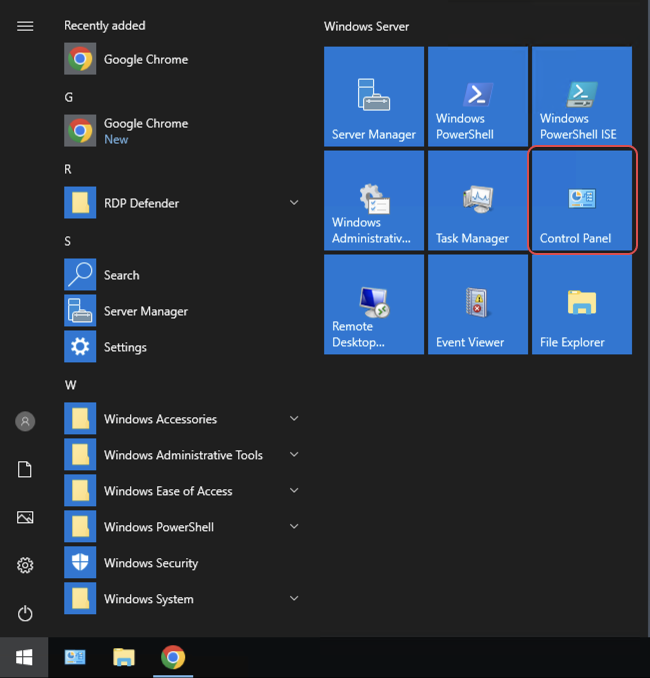Image resolution: width=650 pixels, height=678 pixels.
Task: Launch the Event Viewer tile
Action: point(478,304)
